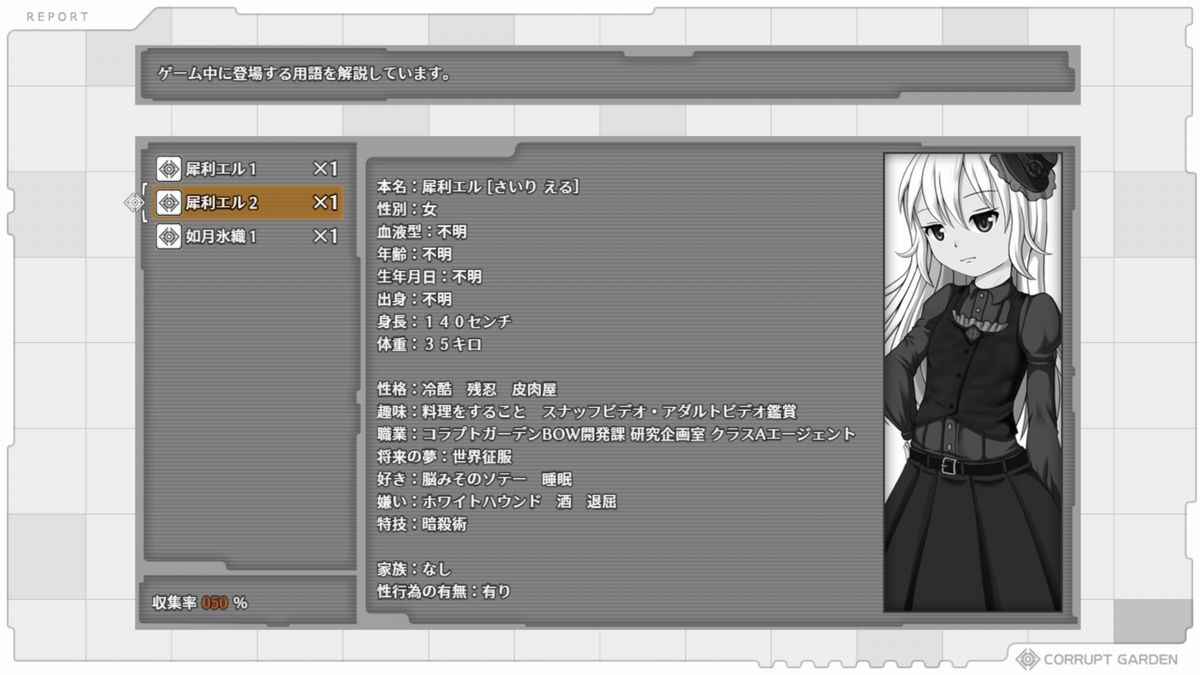
Task: Select the 犀利エル1 report entry
Action: 248,168
